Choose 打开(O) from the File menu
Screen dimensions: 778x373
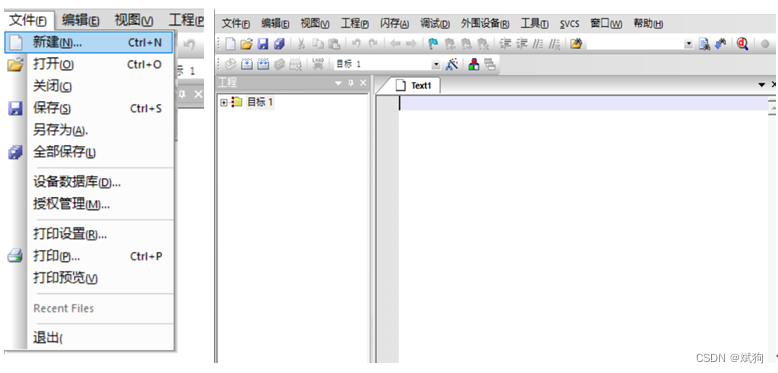point(89,64)
